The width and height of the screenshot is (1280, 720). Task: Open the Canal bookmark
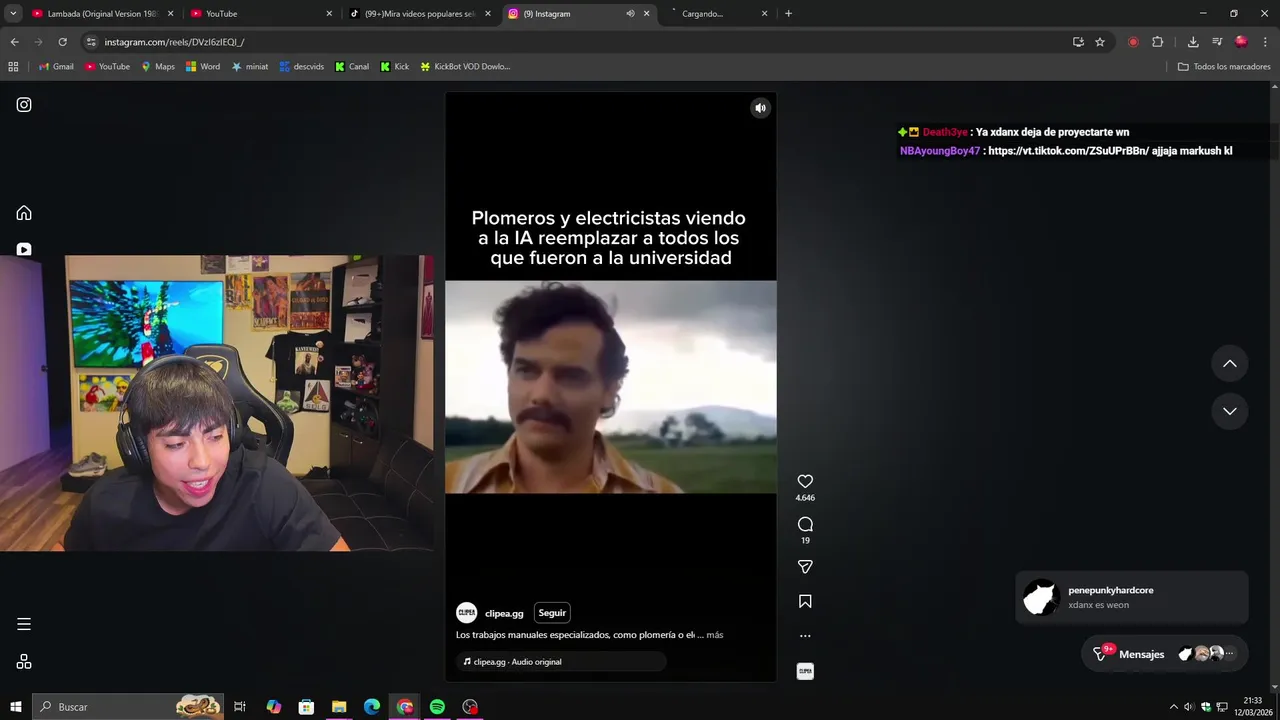tap(352, 67)
